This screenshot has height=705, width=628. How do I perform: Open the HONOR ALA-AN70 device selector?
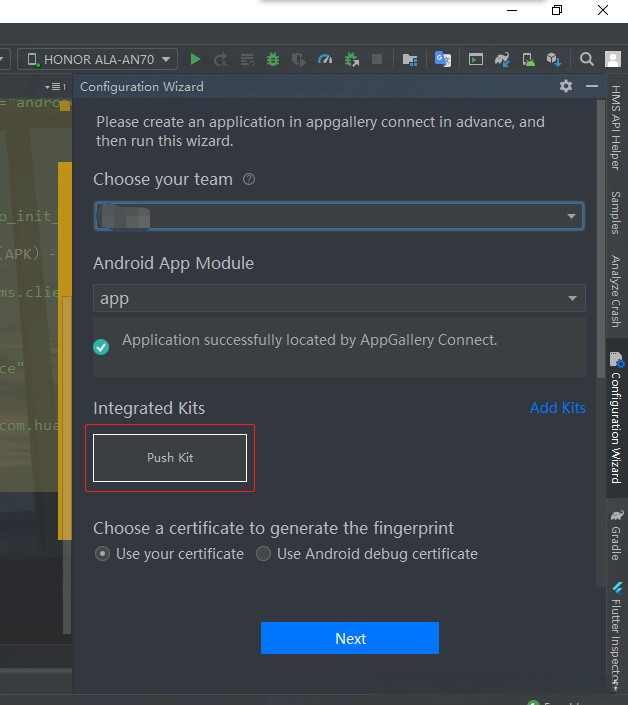pos(98,59)
